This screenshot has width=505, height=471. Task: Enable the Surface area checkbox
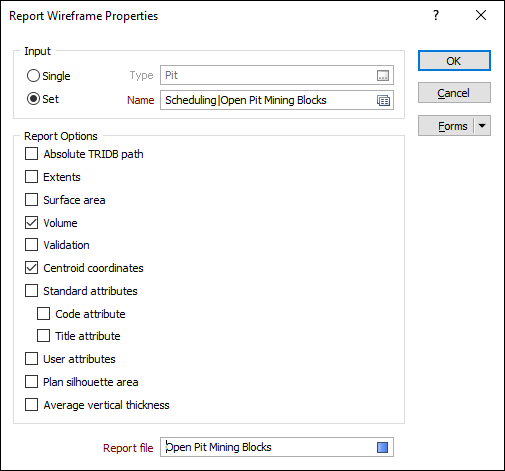pos(31,200)
